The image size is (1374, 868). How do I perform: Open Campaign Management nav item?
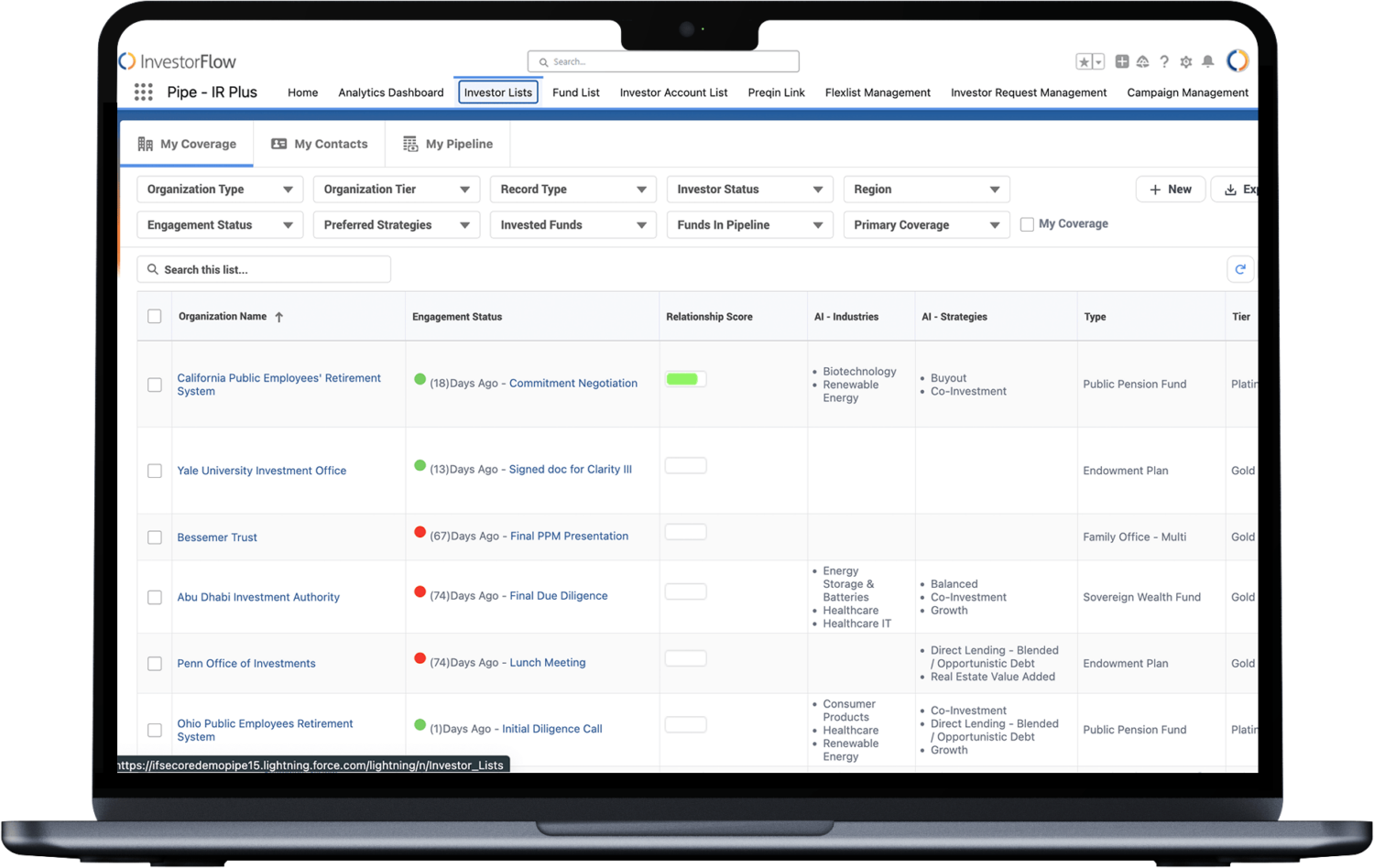pyautogui.click(x=1188, y=92)
